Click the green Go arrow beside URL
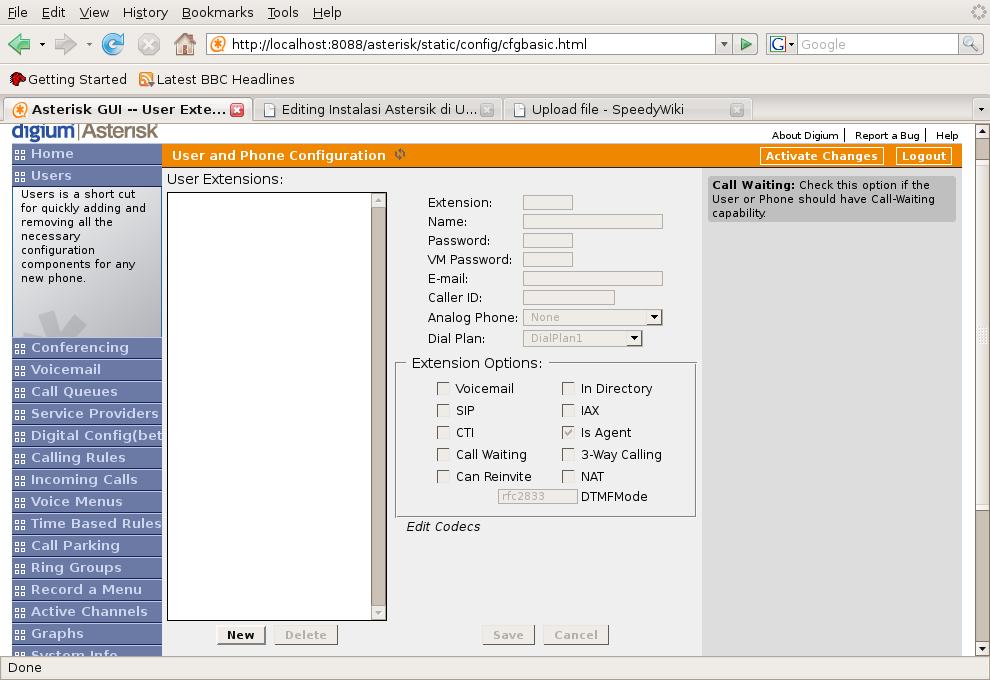 746,44
